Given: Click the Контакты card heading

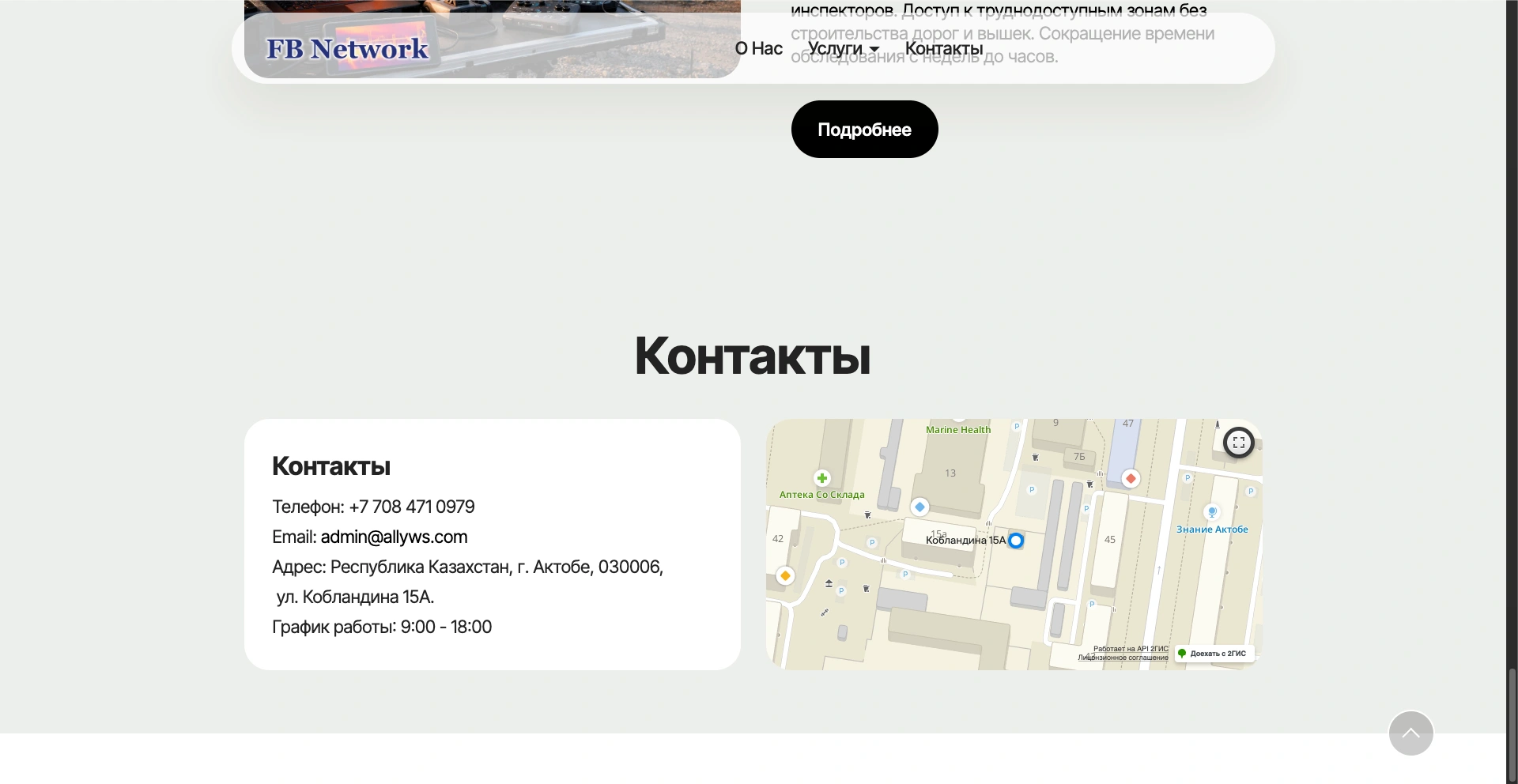Looking at the screenshot, I should (x=331, y=466).
